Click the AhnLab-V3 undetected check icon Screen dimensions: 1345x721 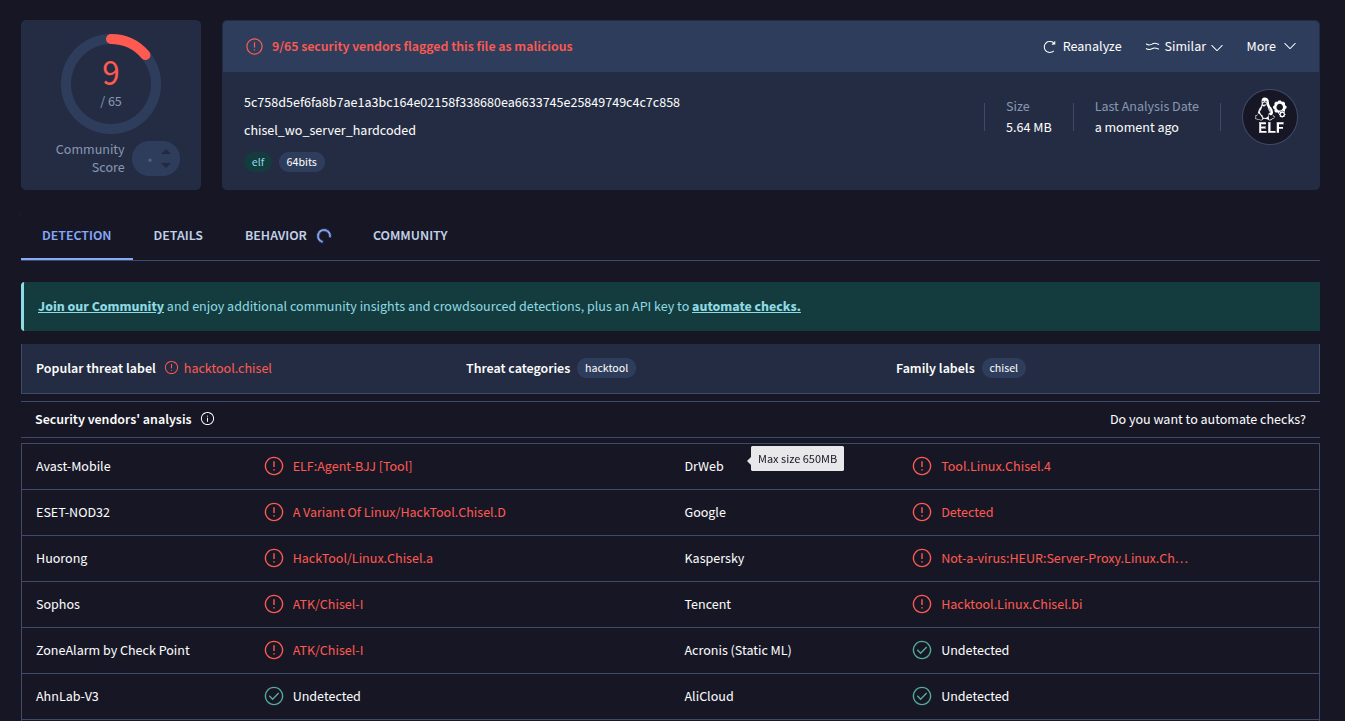(273, 696)
